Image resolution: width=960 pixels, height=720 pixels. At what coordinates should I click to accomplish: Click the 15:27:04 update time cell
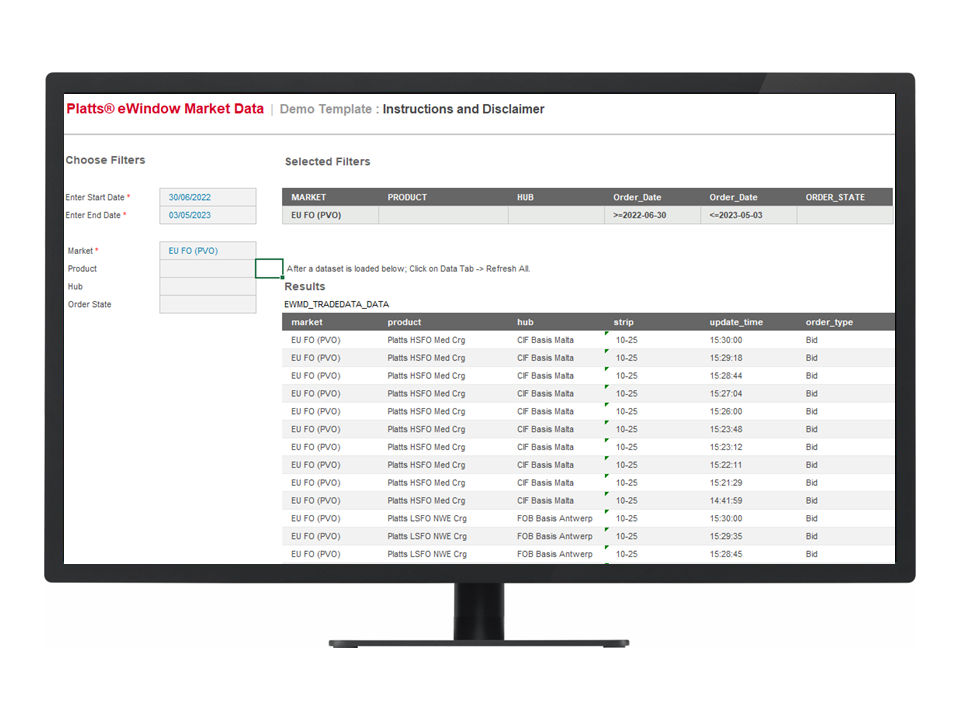click(x=726, y=393)
